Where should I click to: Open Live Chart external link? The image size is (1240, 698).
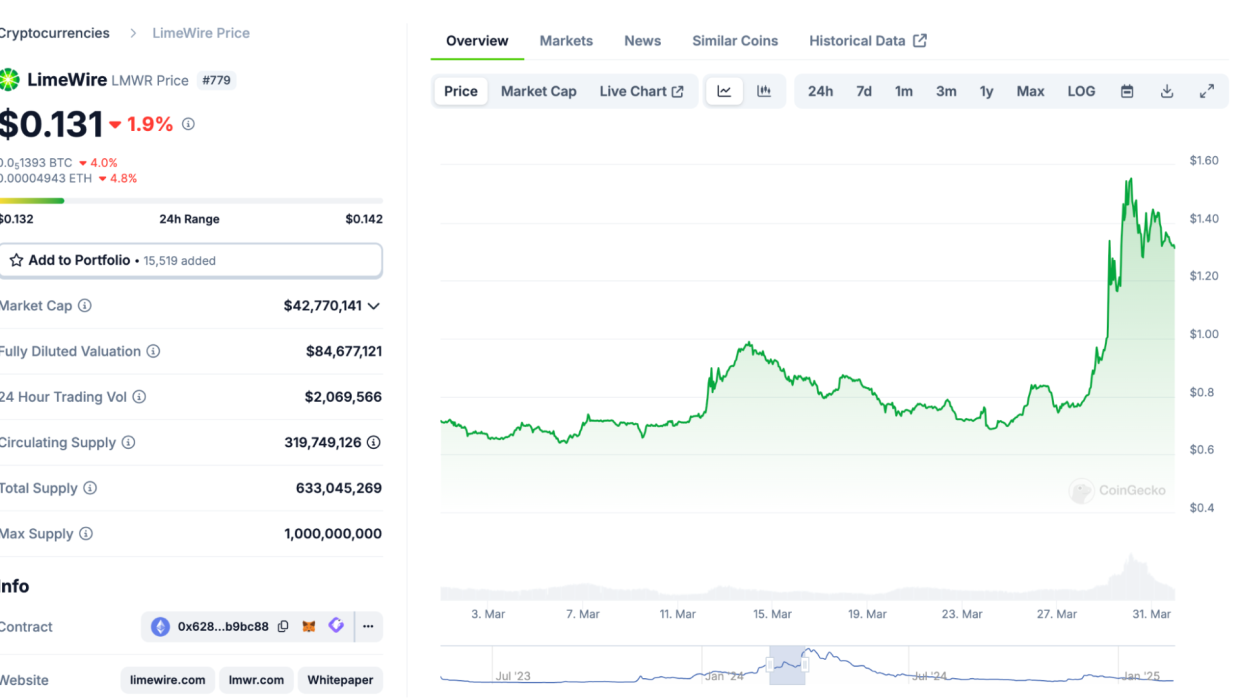click(x=642, y=91)
